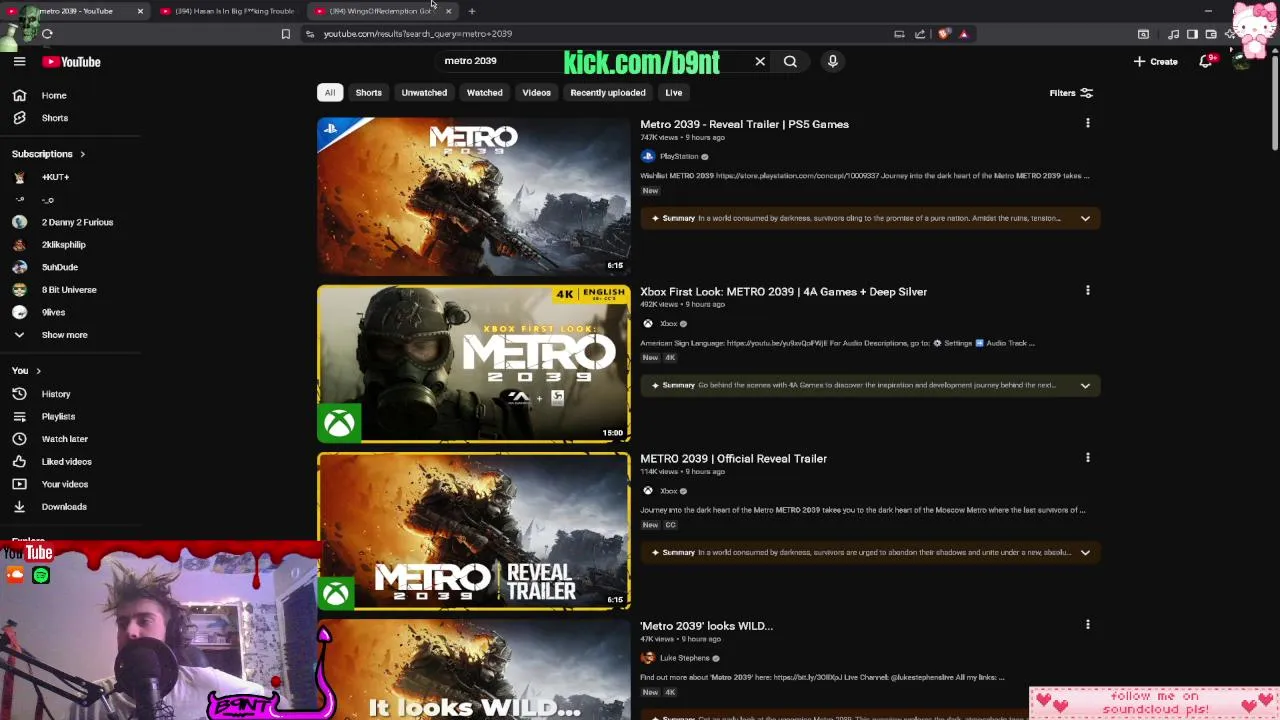Viewport: 1280px width, 720px height.
Task: Expand the summary of PS5 Reveal Trailer
Action: pyautogui.click(x=1085, y=218)
